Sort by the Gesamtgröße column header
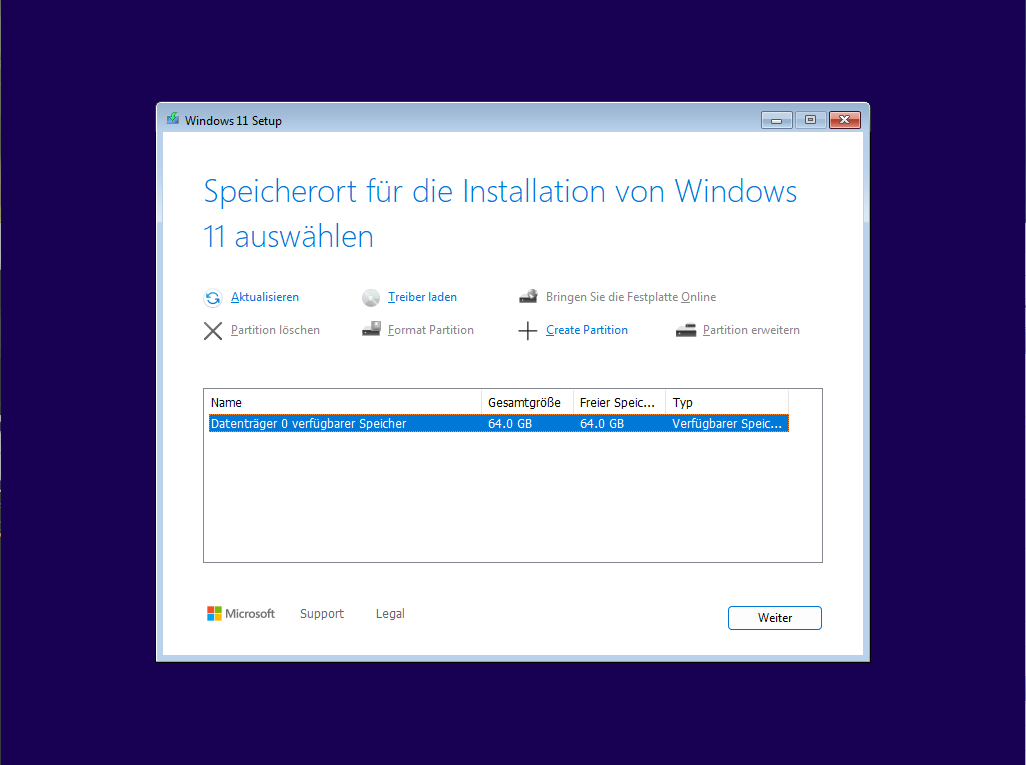The width and height of the screenshot is (1026, 765). coord(527,402)
